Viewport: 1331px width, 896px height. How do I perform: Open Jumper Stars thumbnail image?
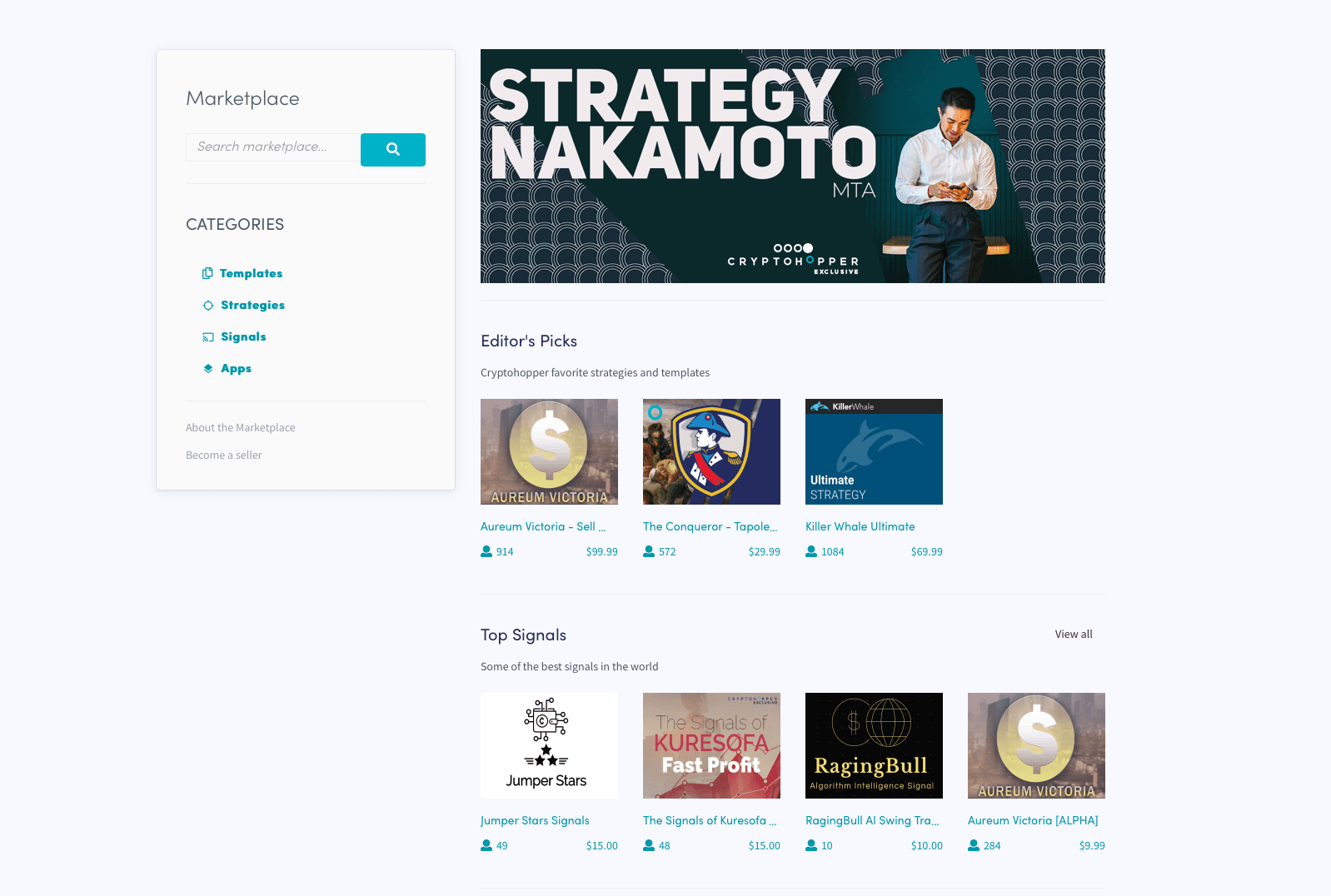click(x=549, y=745)
